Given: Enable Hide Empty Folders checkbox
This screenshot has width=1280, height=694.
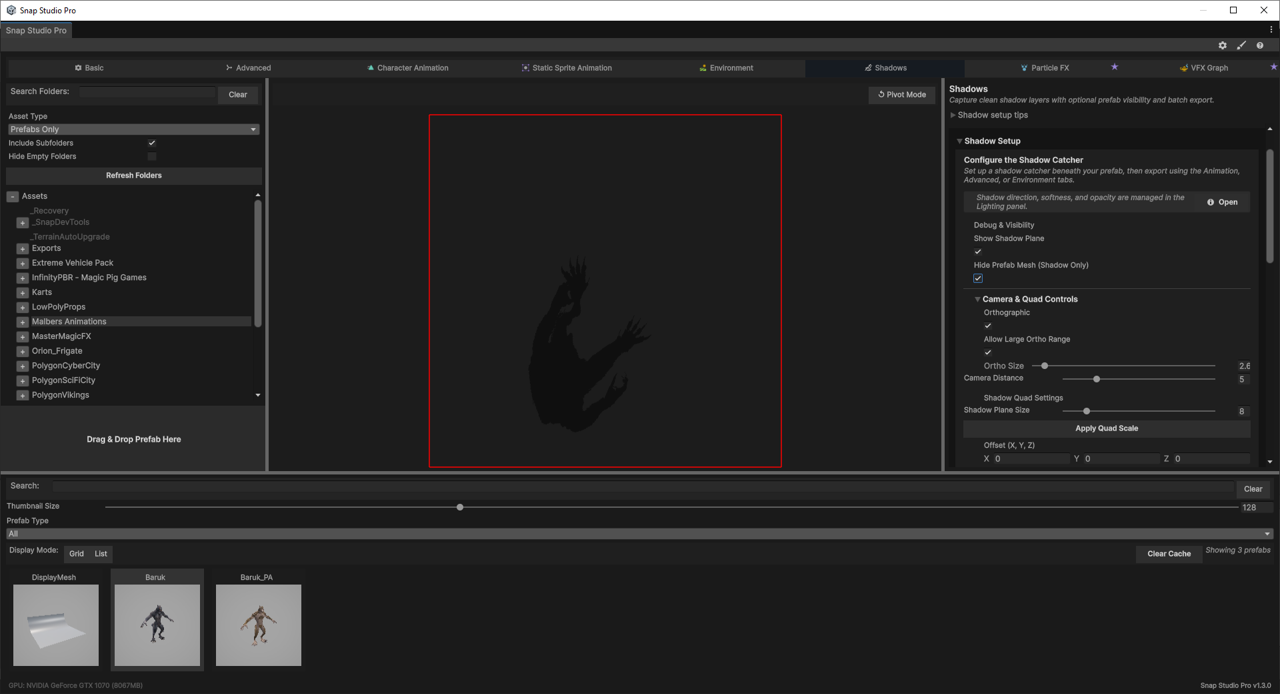Looking at the screenshot, I should point(152,156).
